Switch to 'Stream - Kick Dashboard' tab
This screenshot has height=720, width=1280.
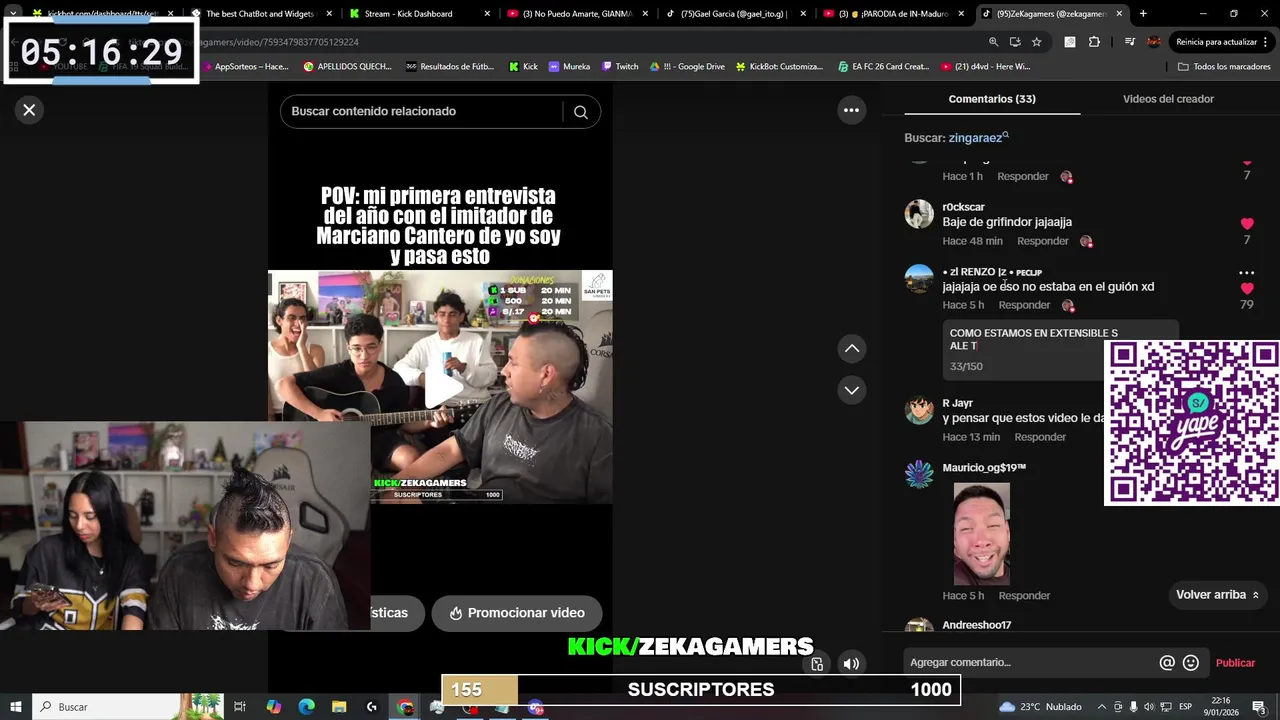click(420, 14)
